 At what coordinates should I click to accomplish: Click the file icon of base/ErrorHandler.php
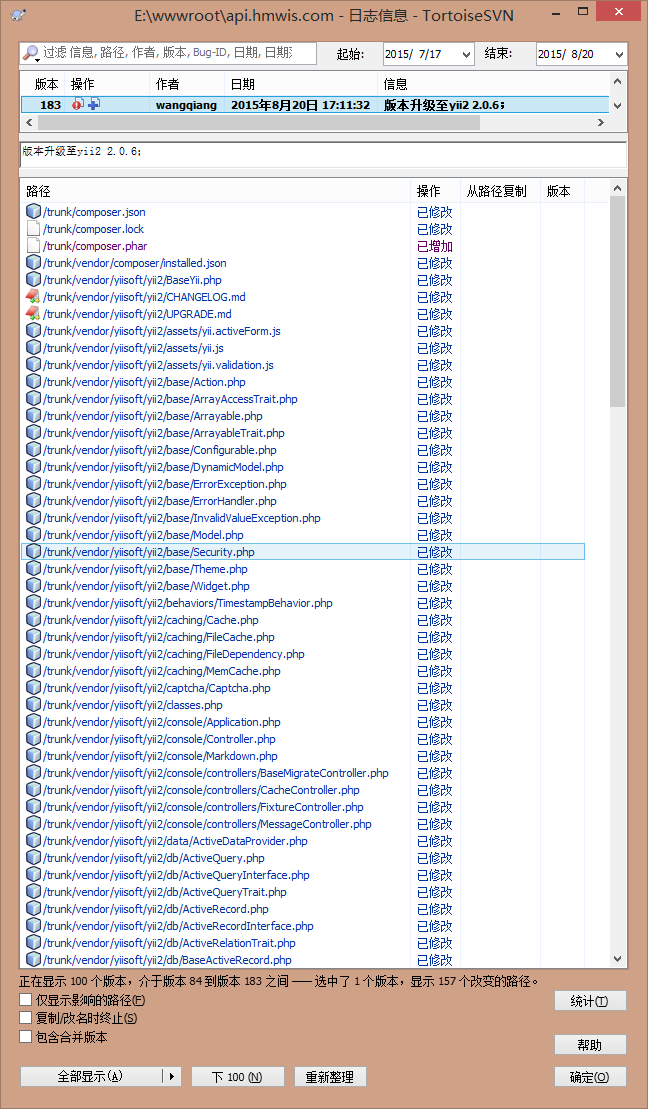click(33, 501)
